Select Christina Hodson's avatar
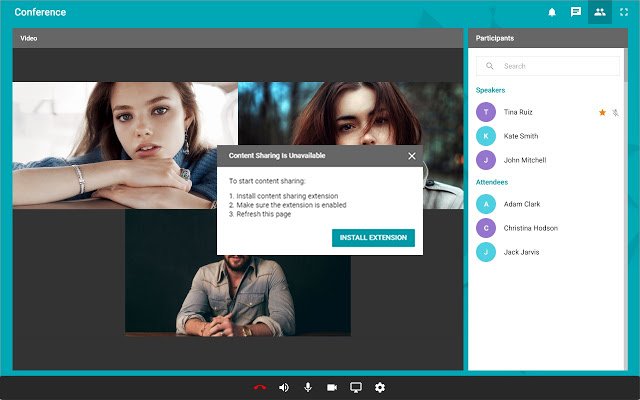The image size is (640, 400). (486, 228)
